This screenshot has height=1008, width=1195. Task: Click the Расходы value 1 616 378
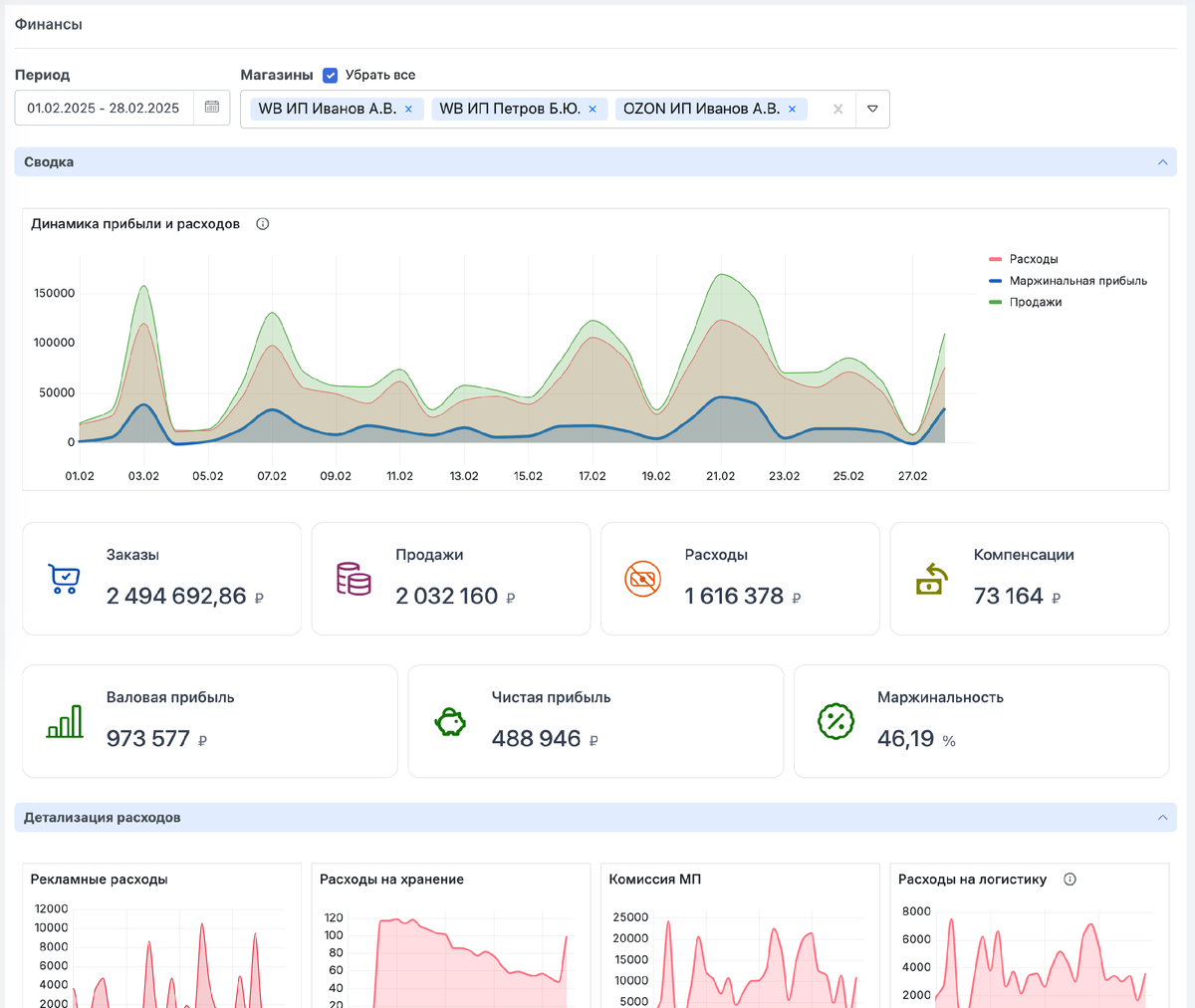(x=734, y=596)
